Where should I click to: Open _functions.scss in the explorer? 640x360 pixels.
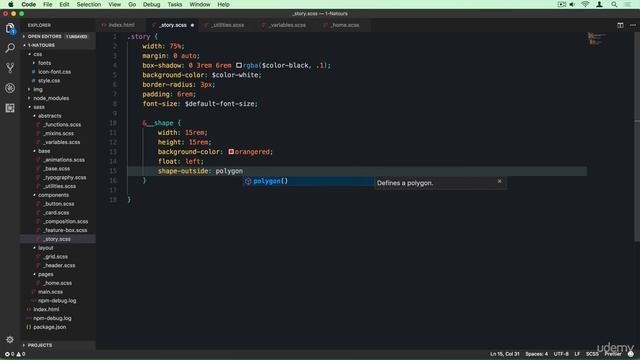coord(62,124)
